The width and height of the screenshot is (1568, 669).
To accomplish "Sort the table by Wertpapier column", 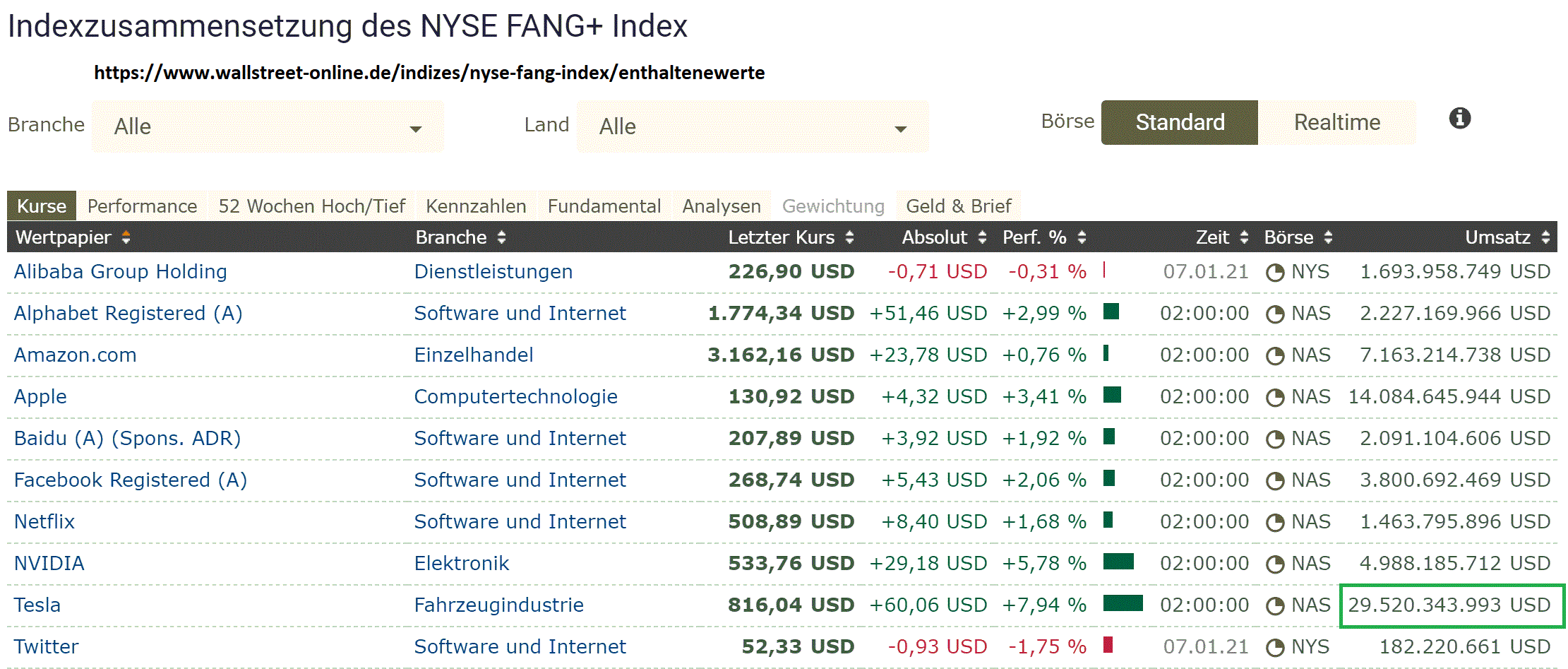I will pyautogui.click(x=126, y=237).
